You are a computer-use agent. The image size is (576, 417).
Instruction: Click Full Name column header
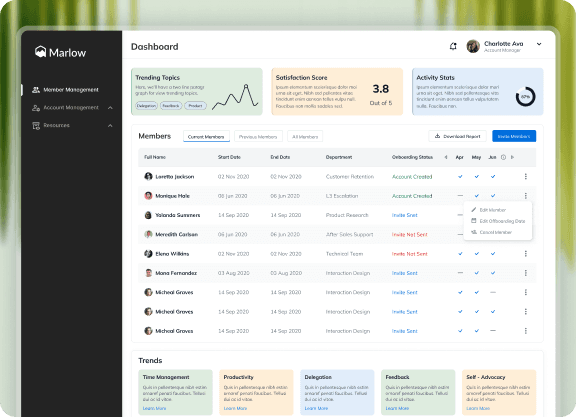pyautogui.click(x=155, y=157)
